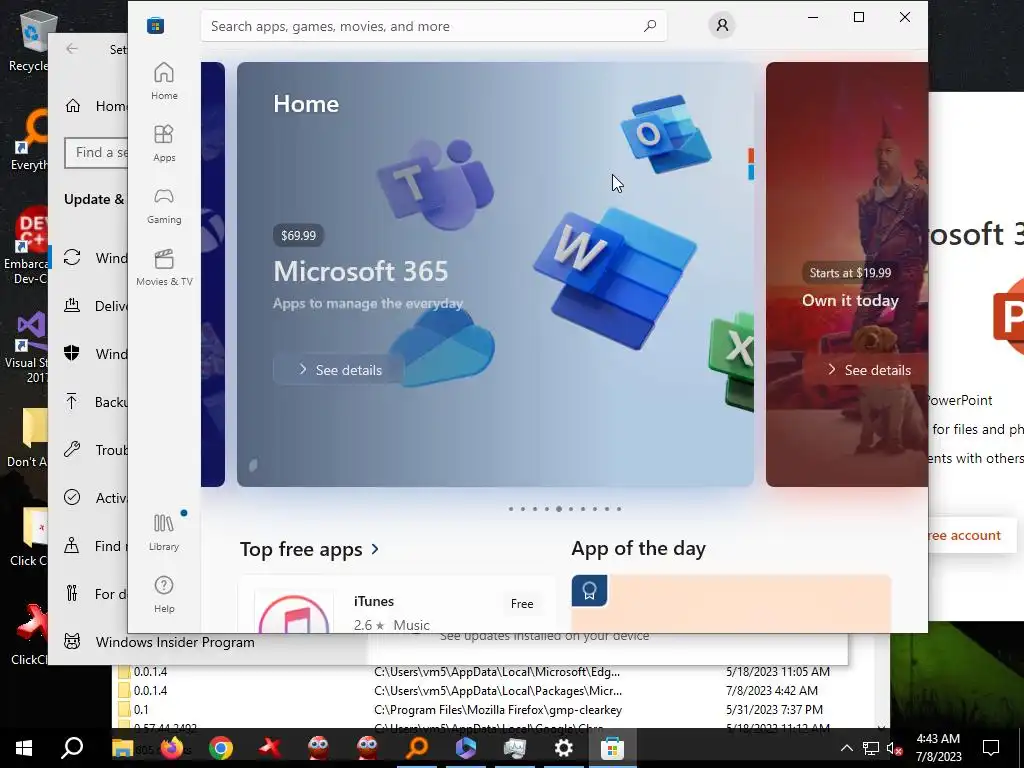Open Backup item in Settings sidebar

tap(89, 402)
